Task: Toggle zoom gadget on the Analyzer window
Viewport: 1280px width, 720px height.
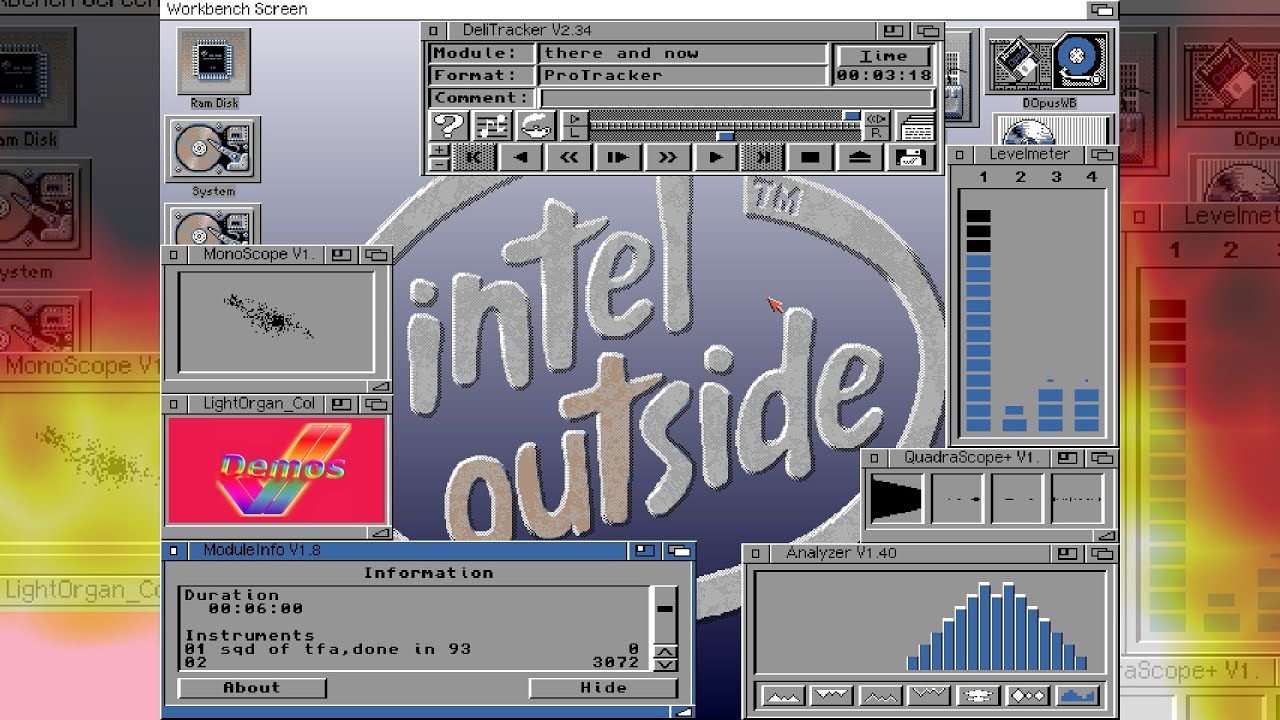Action: [1069, 553]
